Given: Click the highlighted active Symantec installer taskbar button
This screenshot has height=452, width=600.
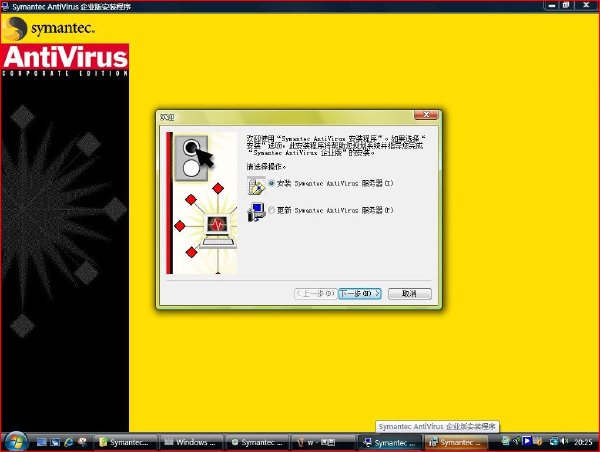Looking at the screenshot, I should pyautogui.click(x=455, y=442).
